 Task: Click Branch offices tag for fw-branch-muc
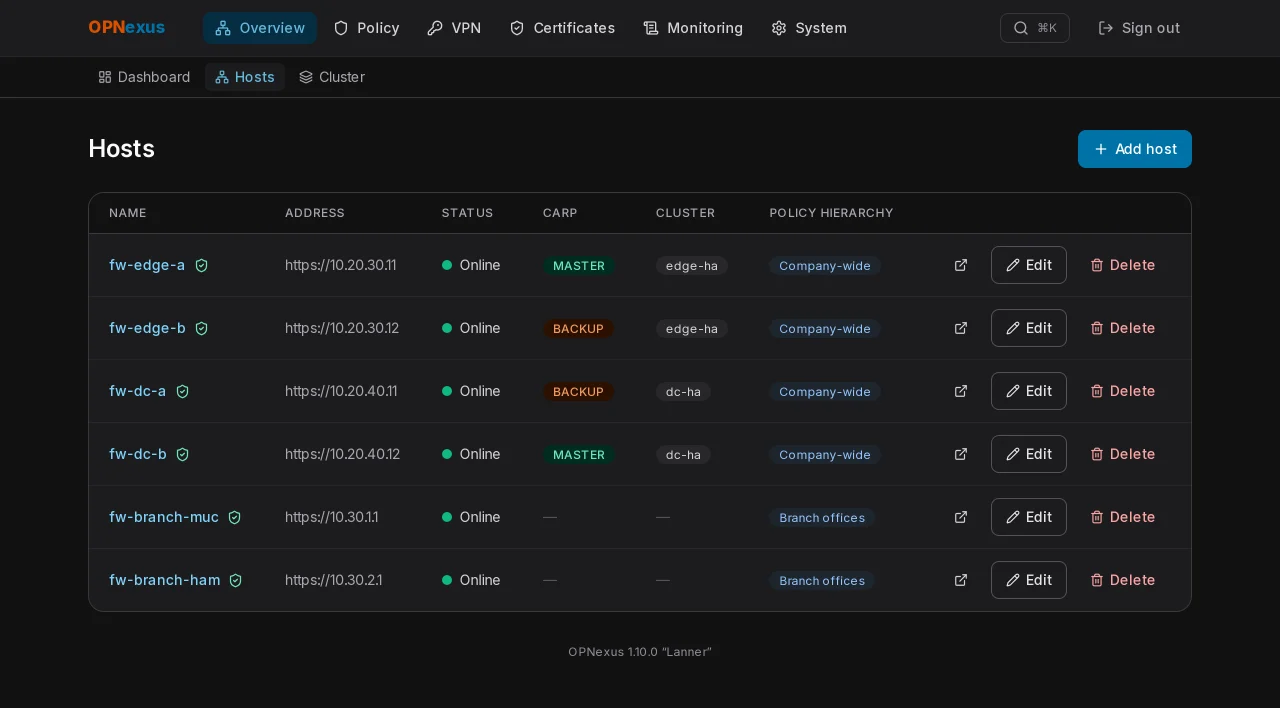pyautogui.click(x=822, y=518)
